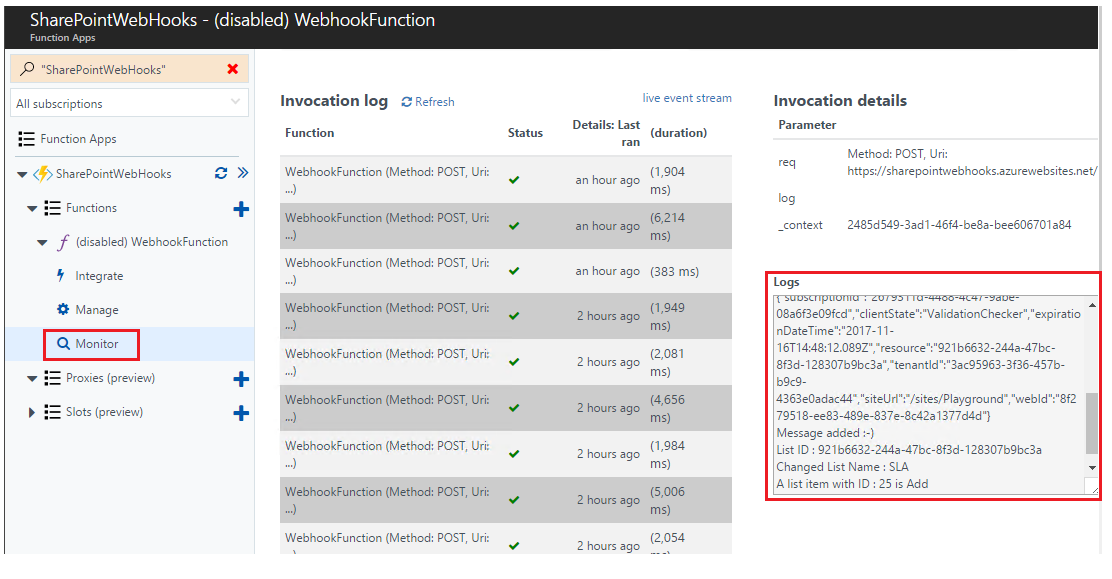1112x579 pixels.
Task: Click success checkmark on 4,656 ms row
Action: [514, 408]
